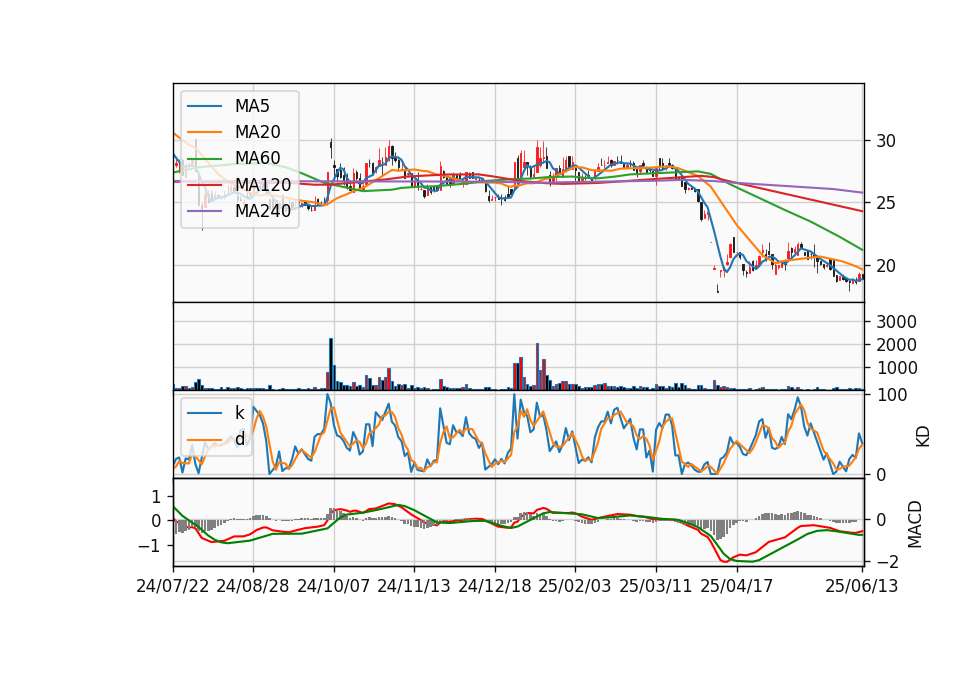The height and width of the screenshot is (690, 960).
Task: Click the 'k' legend label in KD panel
Action: pyautogui.click(x=239, y=413)
